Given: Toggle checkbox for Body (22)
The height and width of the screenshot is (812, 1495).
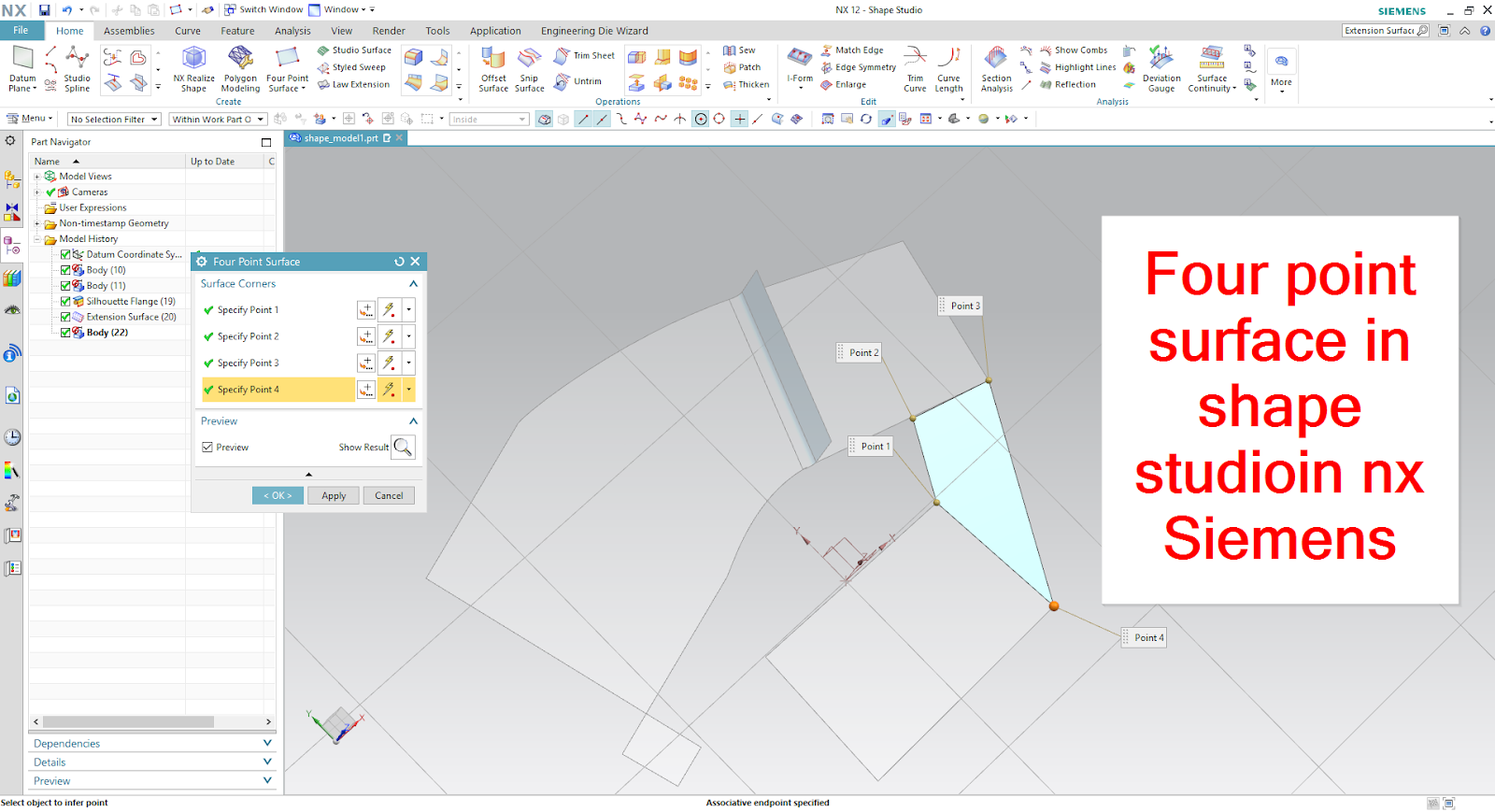Looking at the screenshot, I should (x=65, y=333).
